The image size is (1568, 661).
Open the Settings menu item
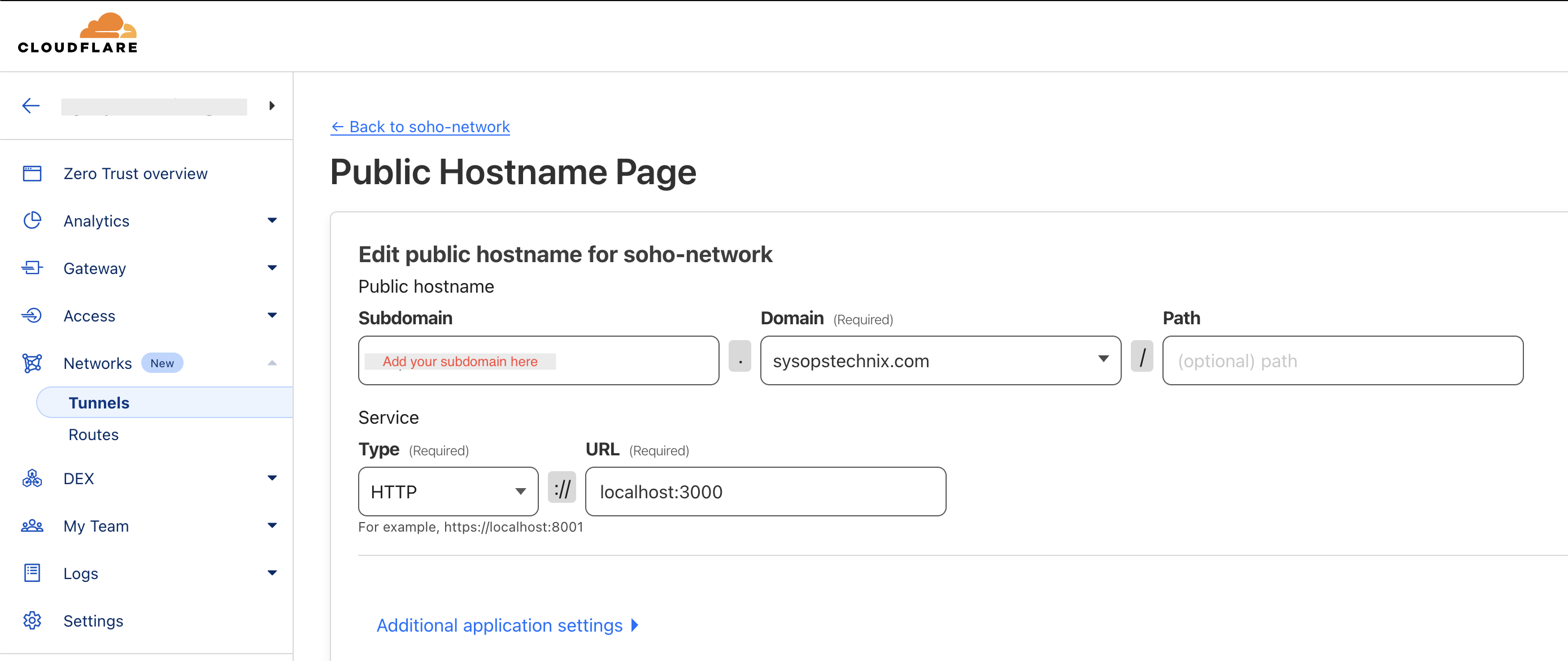pos(93,621)
